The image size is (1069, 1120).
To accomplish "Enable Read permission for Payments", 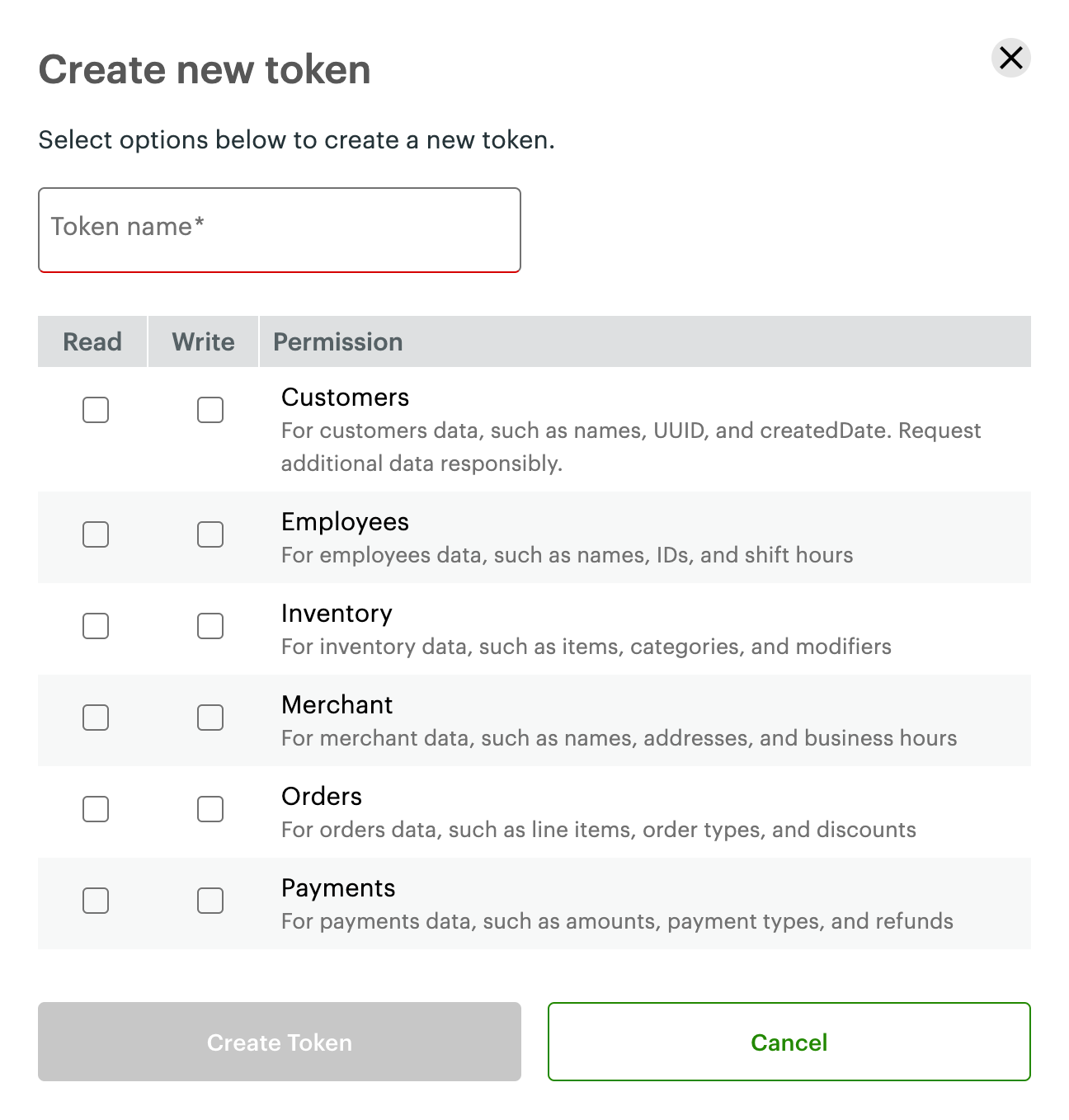I will 96,901.
